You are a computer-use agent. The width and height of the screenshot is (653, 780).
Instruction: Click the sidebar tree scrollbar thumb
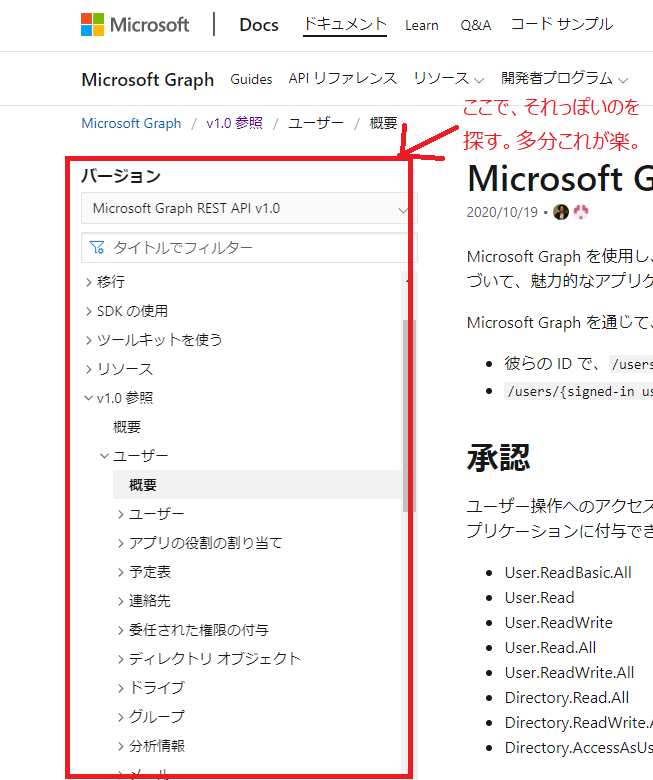coord(409,415)
